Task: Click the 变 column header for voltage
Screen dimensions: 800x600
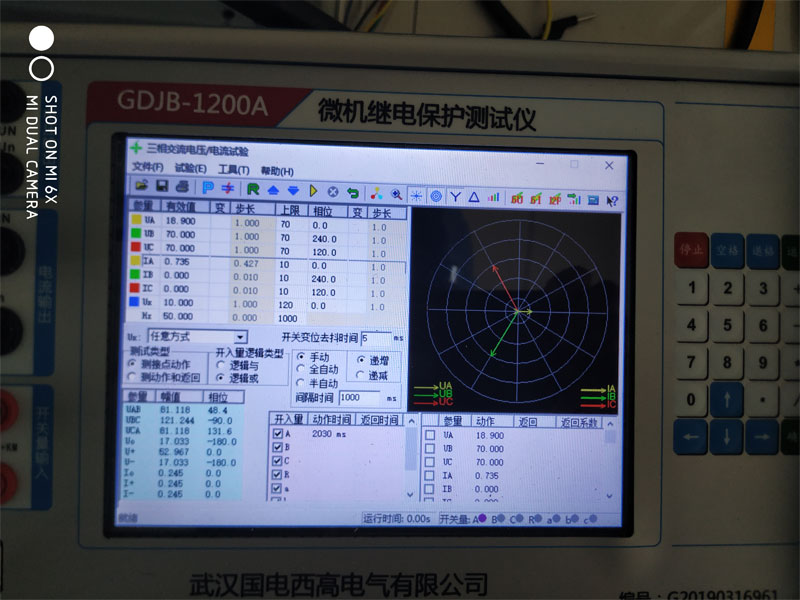Action: coord(219,207)
